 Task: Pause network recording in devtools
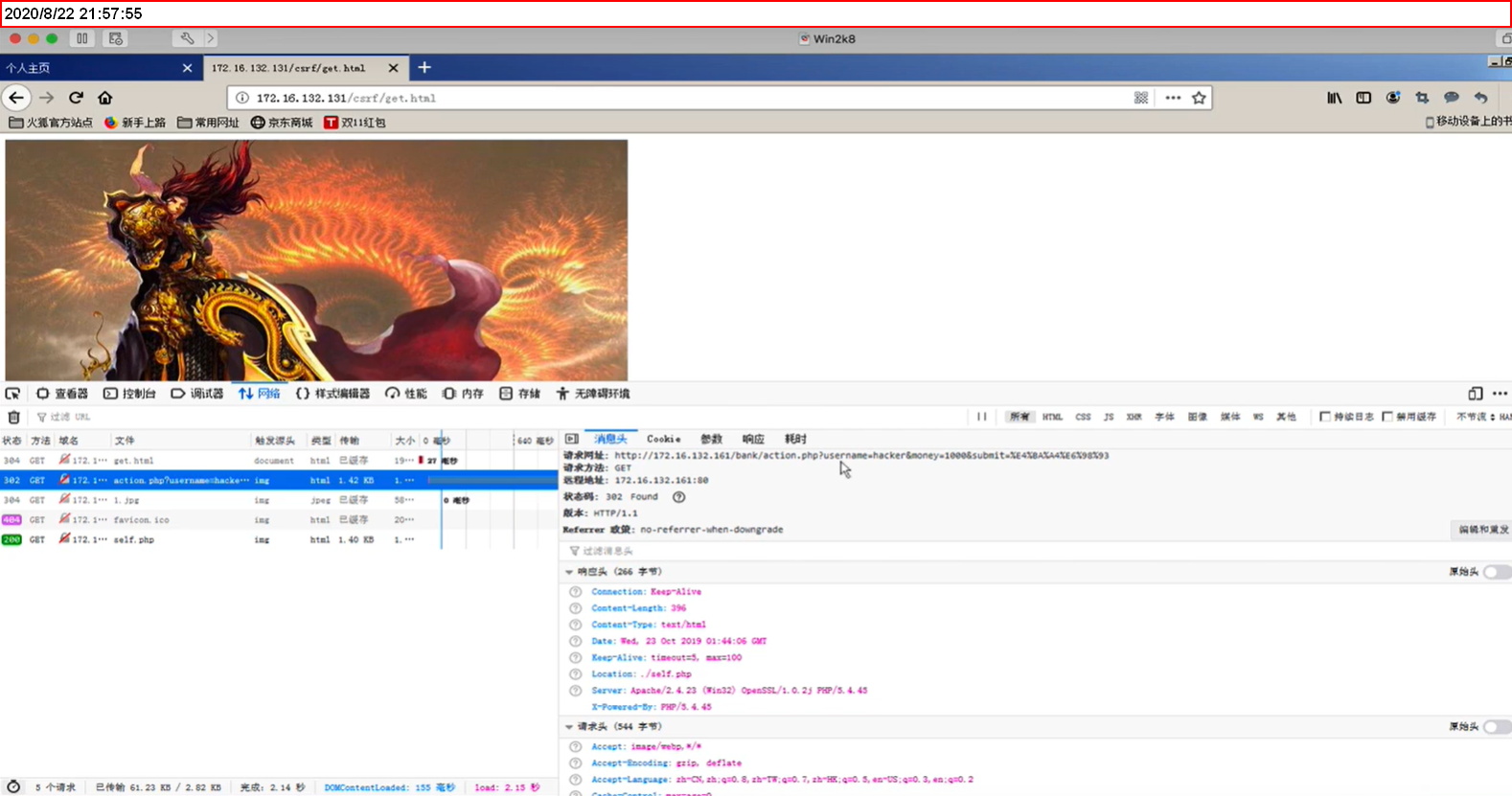[x=981, y=417]
